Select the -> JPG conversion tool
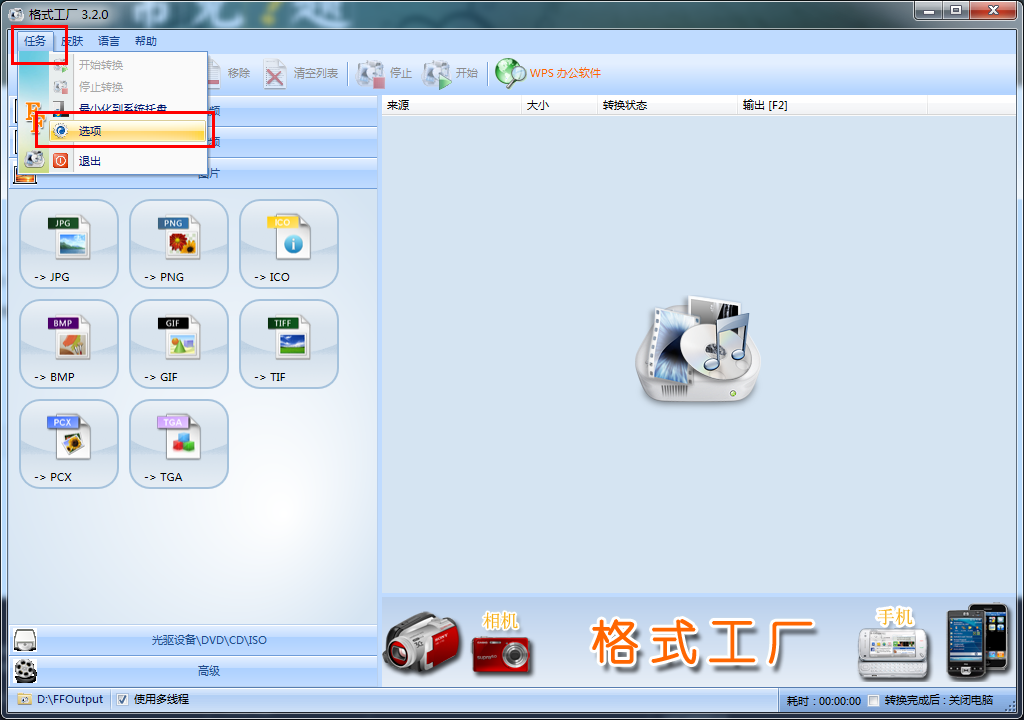Image resolution: width=1024 pixels, height=720 pixels. click(68, 243)
